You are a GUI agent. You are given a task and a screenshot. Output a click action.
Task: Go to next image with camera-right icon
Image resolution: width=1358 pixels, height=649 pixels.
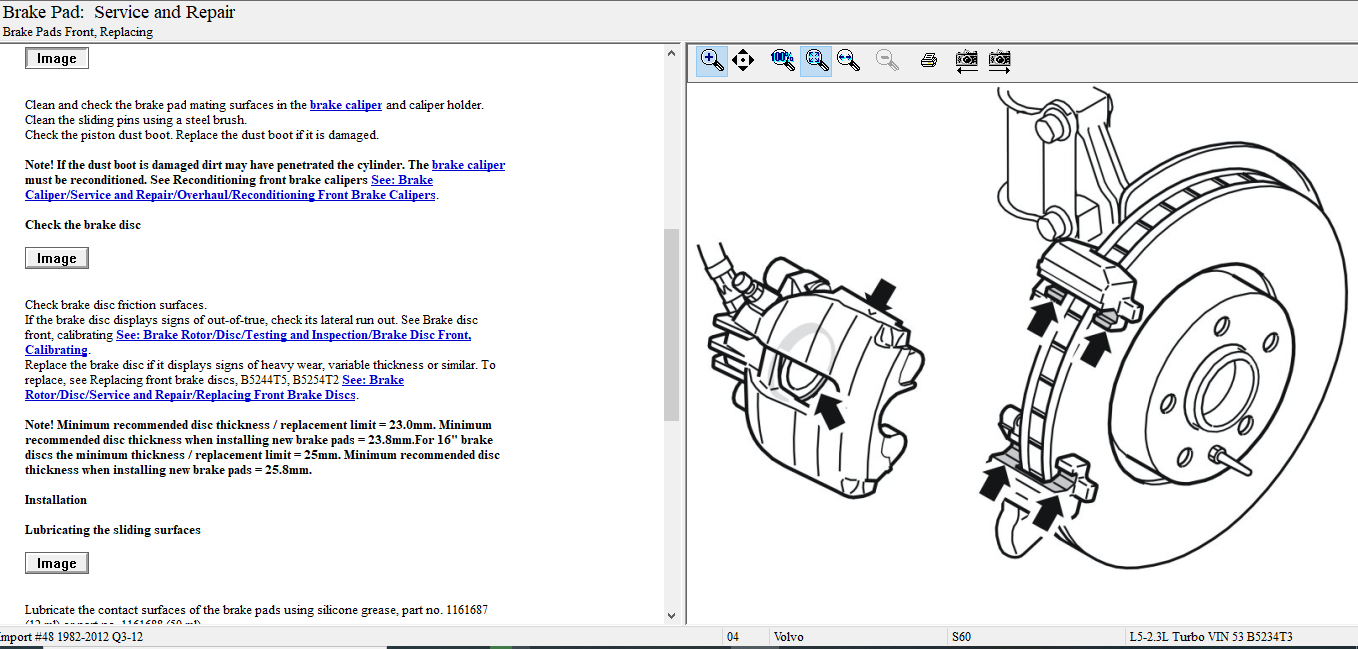point(999,60)
